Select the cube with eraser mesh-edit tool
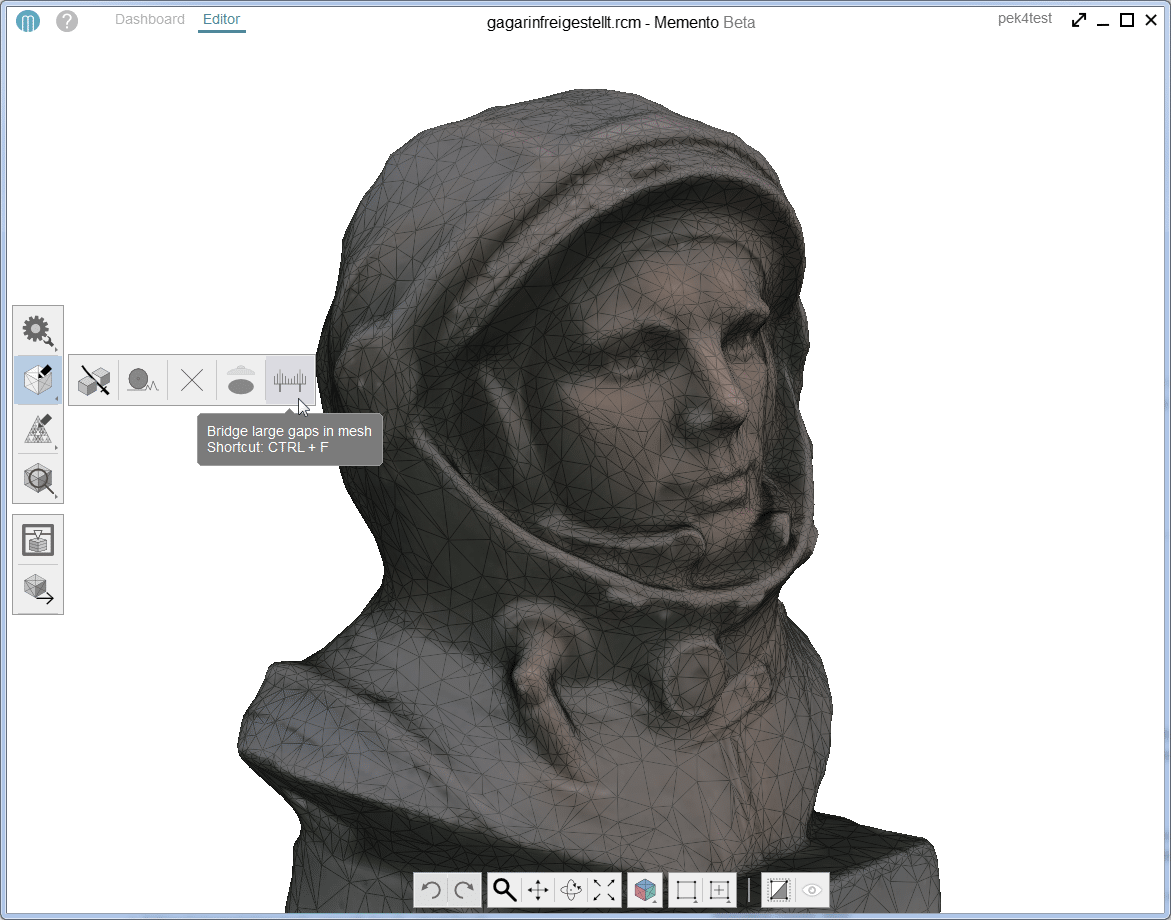This screenshot has width=1171, height=920. click(38, 379)
